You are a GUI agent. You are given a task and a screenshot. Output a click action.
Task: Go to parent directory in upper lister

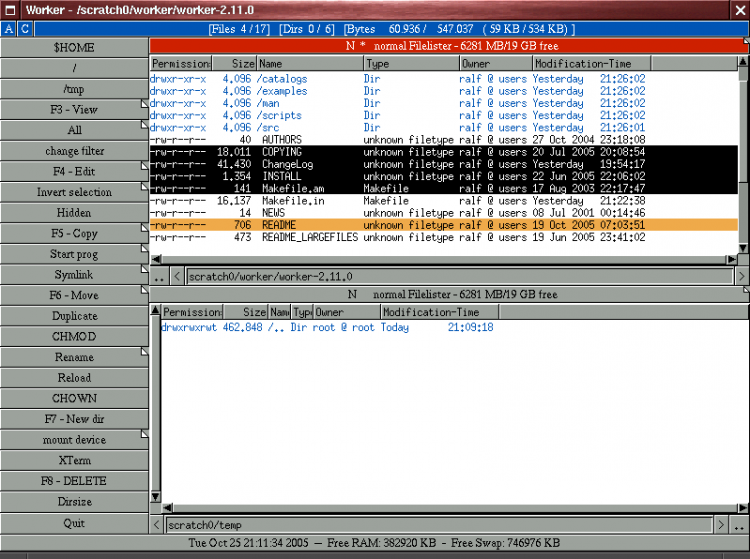click(159, 276)
